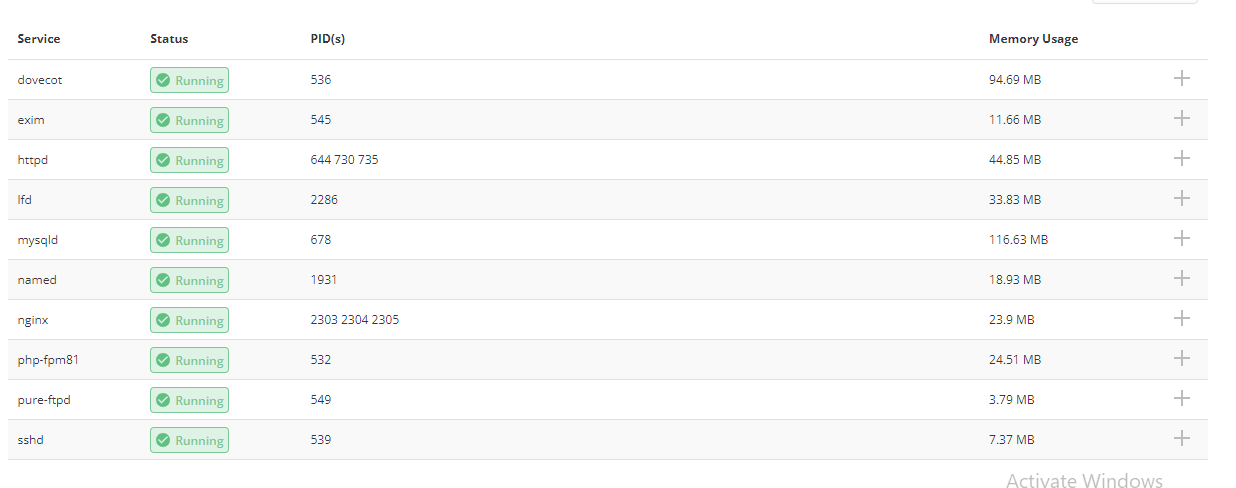This screenshot has width=1236, height=488.
Task: Click the lfd row plus icon
Action: point(1181,198)
